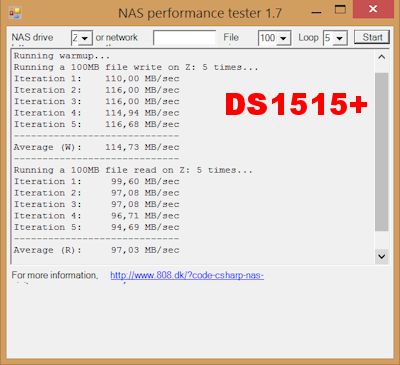Image resolution: width=400 pixels, height=365 pixels.
Task: Click the application icon in title bar
Action: point(15,13)
